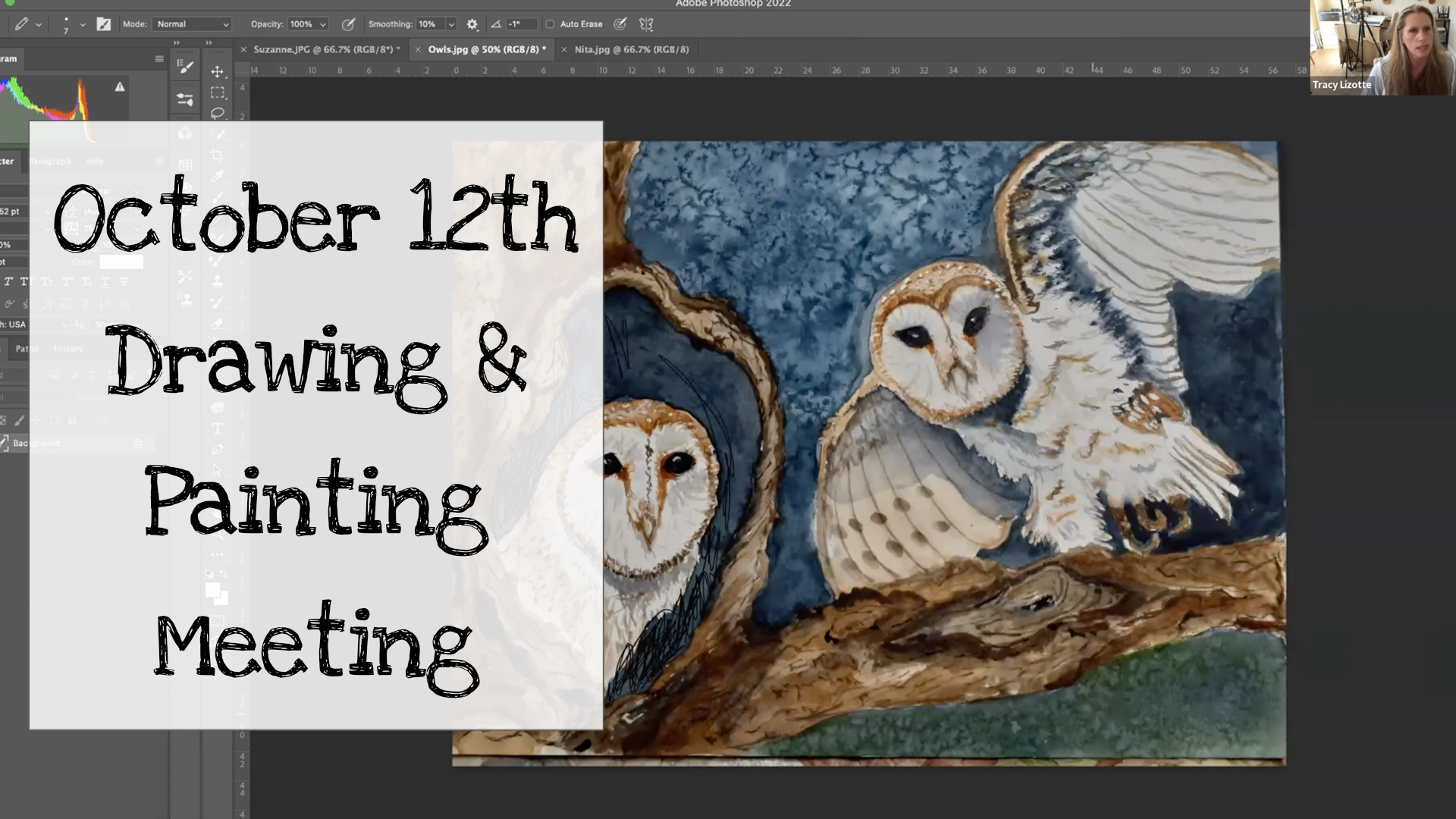
Task: Toggle pressure for opacity icon
Action: tap(348, 24)
